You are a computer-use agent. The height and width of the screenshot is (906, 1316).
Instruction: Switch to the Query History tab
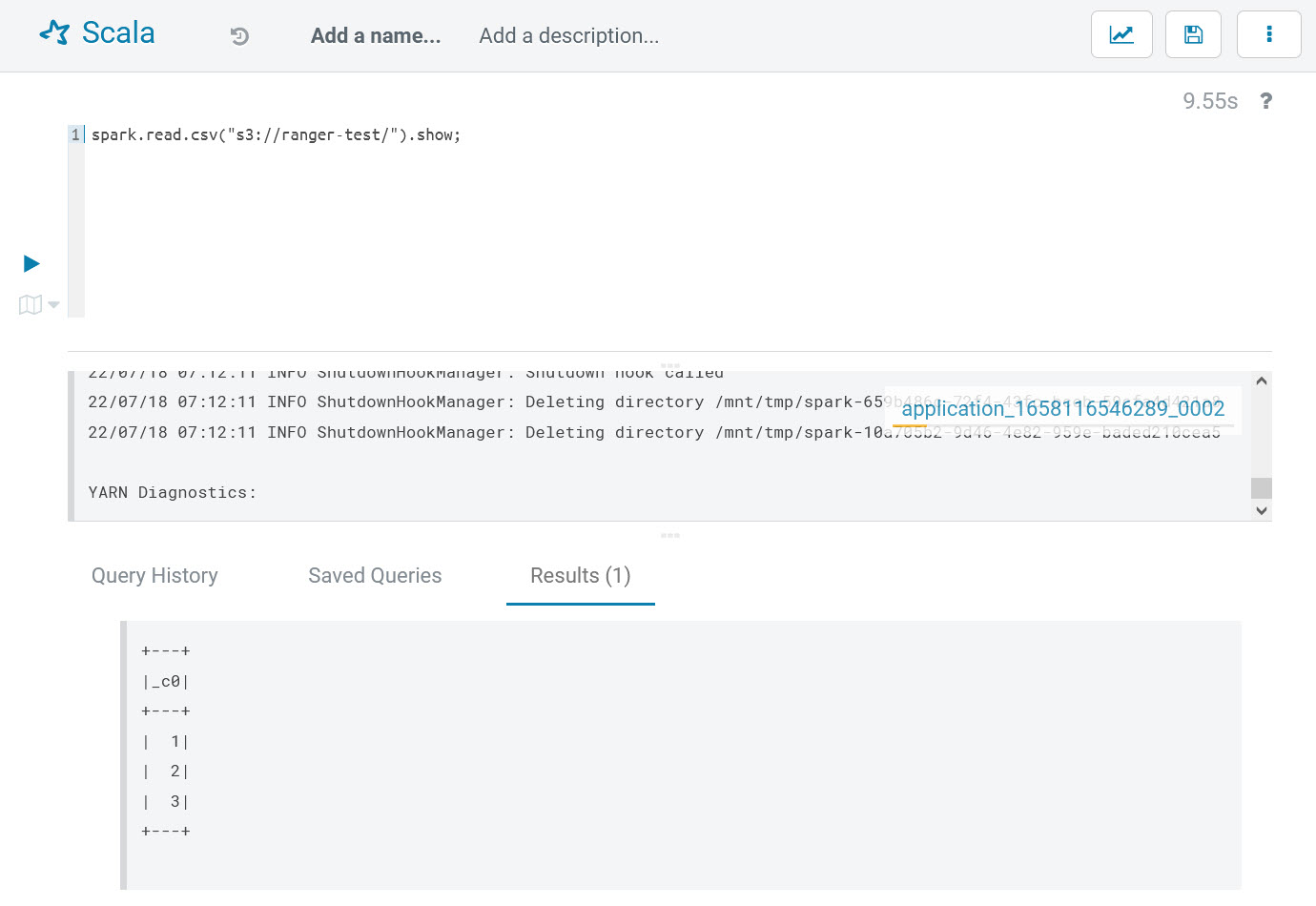coord(154,576)
